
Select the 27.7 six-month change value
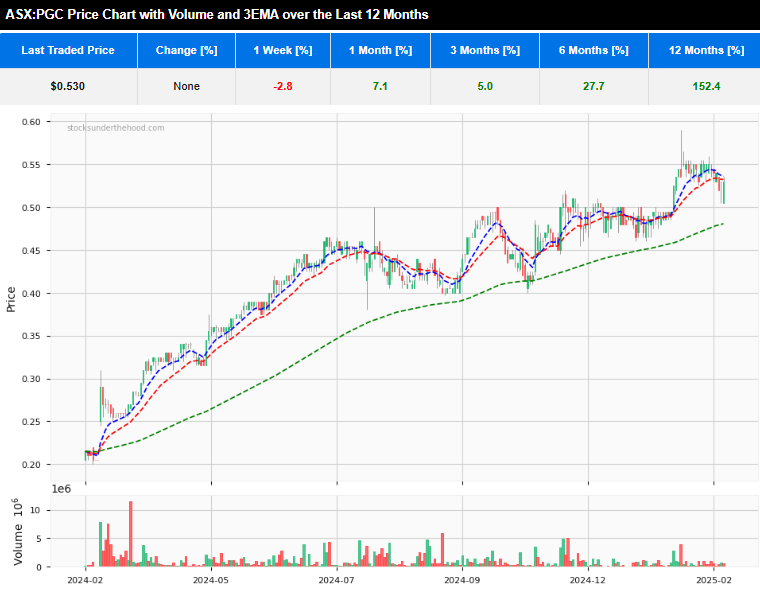(594, 86)
